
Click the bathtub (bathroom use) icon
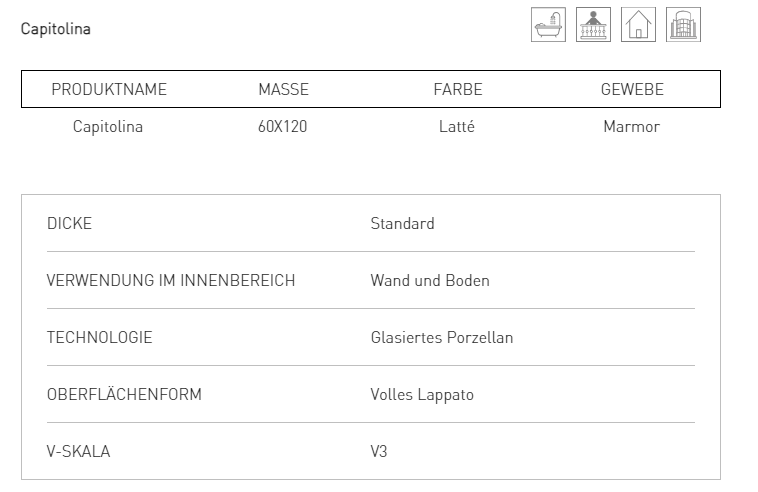click(x=548, y=25)
